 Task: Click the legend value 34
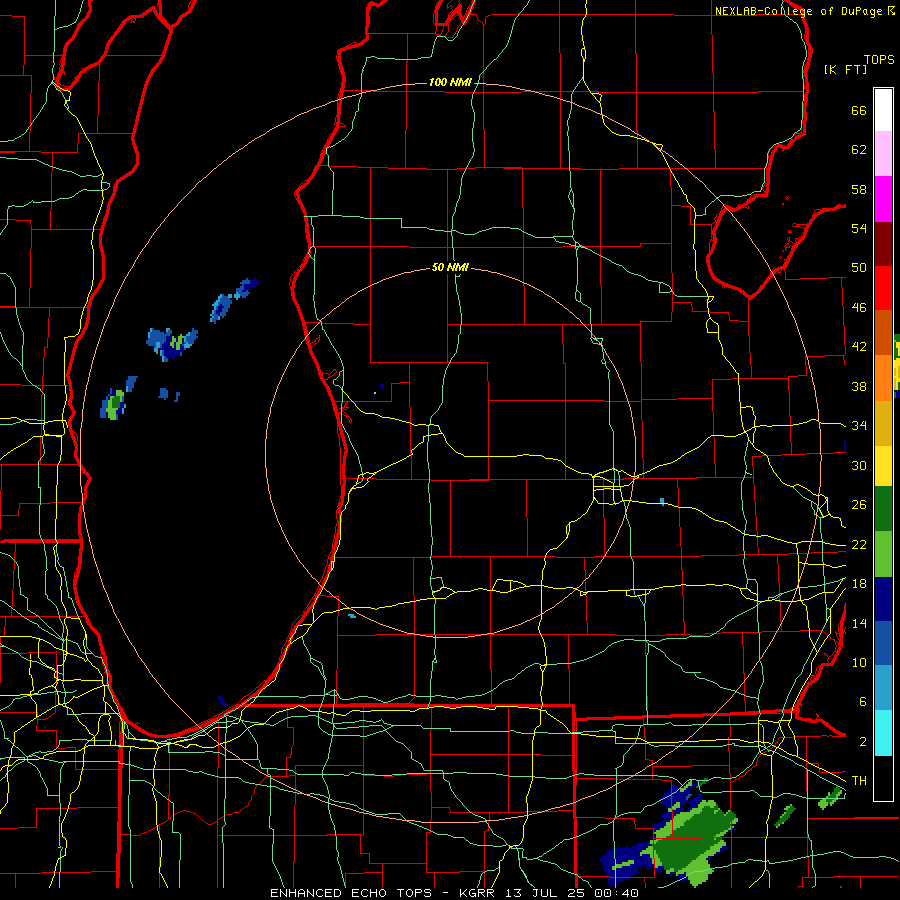859,425
